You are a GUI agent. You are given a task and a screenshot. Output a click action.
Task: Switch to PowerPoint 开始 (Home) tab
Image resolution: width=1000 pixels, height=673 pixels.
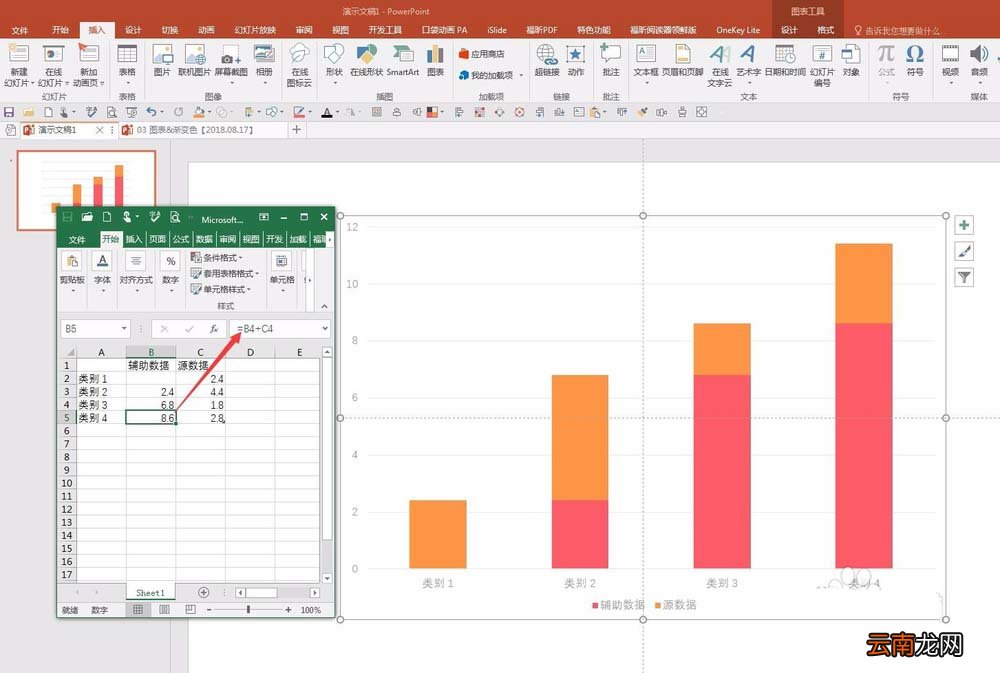pyautogui.click(x=60, y=30)
